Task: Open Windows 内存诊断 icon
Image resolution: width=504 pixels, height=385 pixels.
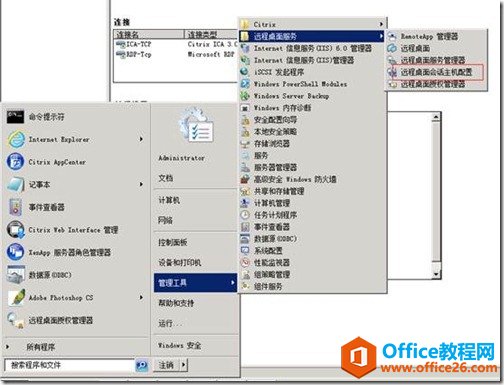Action: (x=245, y=108)
